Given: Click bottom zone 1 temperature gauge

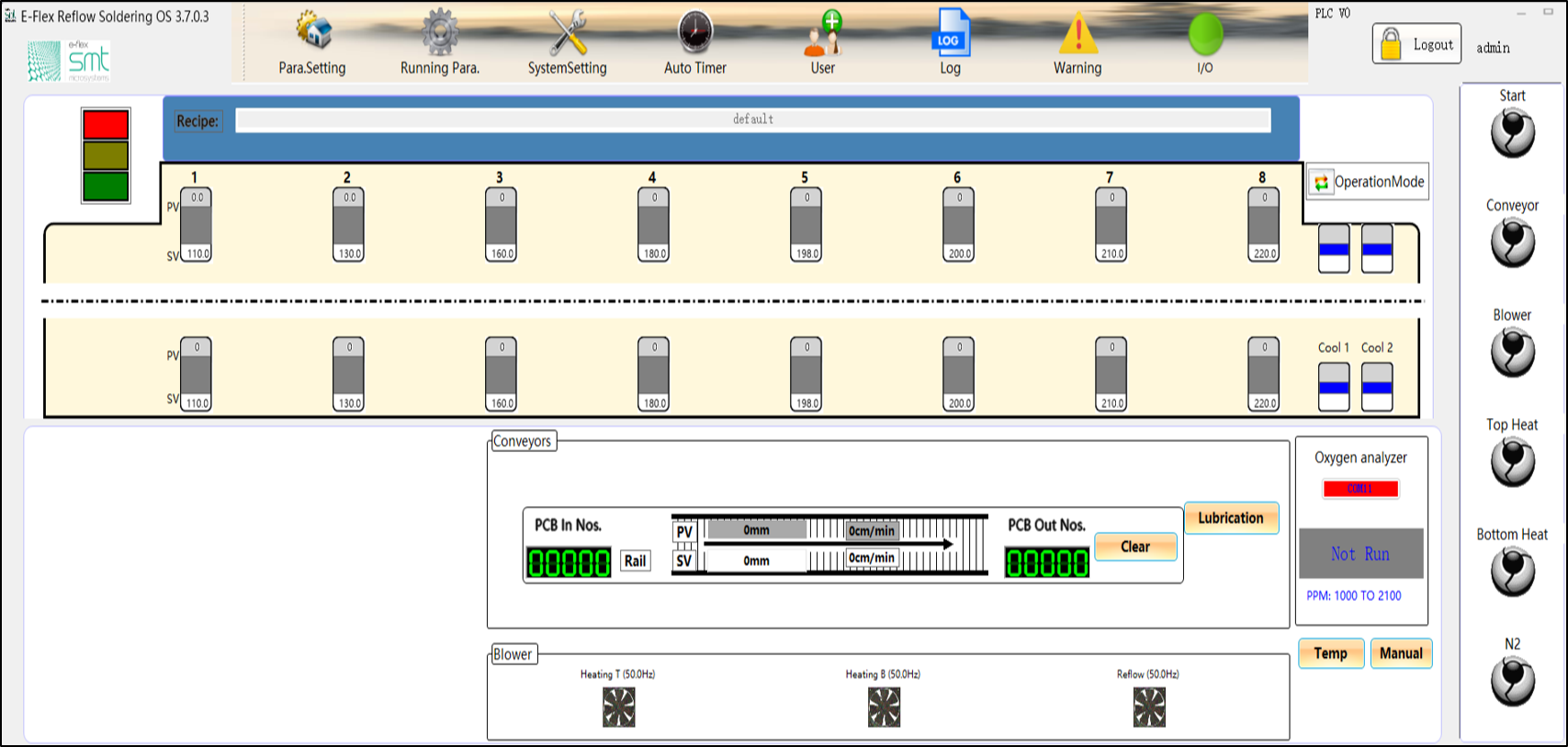Looking at the screenshot, I should tap(197, 374).
